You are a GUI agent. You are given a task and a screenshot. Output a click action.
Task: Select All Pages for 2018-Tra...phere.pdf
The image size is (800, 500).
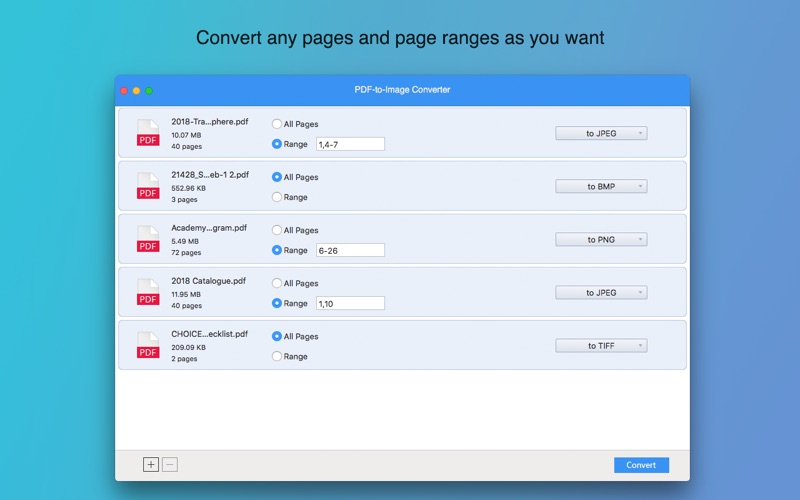point(277,124)
